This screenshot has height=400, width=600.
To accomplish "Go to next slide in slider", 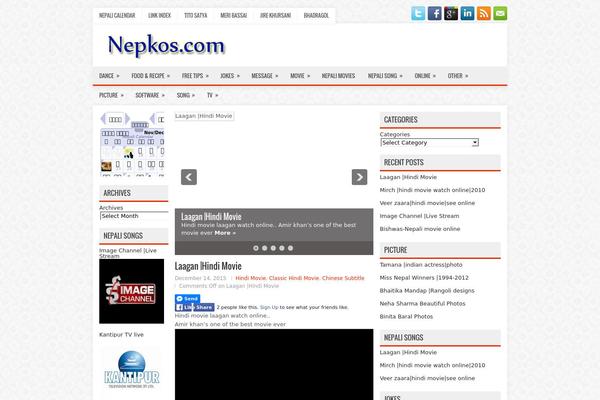I will (359, 177).
